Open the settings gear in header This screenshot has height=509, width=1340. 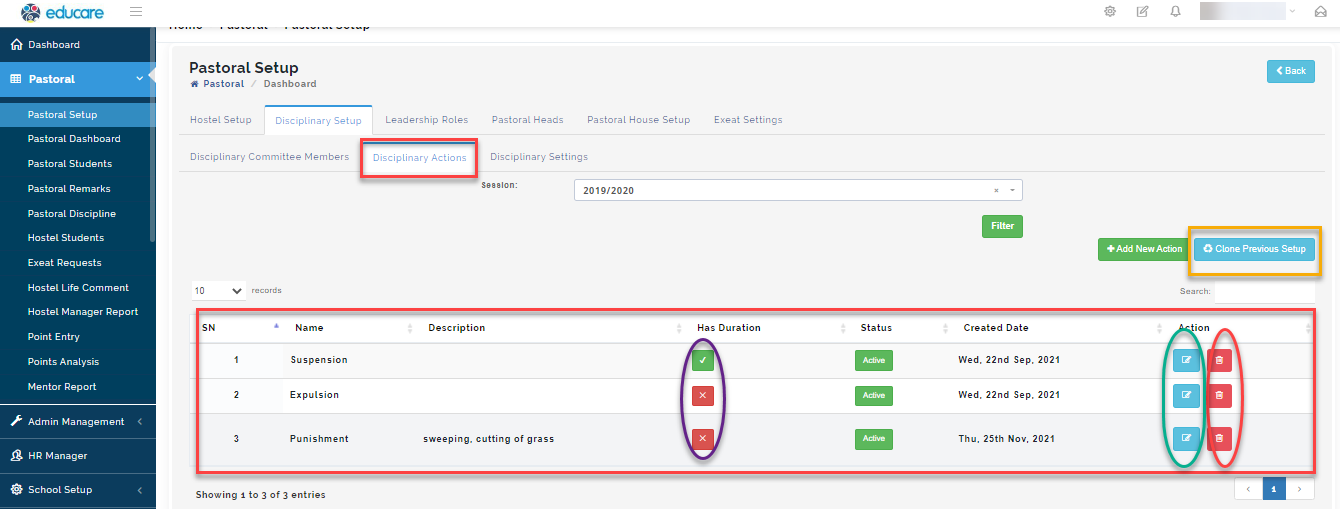coord(1110,12)
